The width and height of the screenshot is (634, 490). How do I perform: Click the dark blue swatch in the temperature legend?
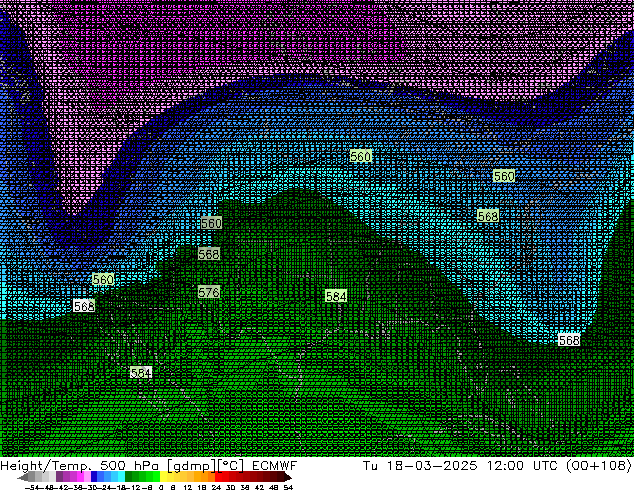(94, 476)
